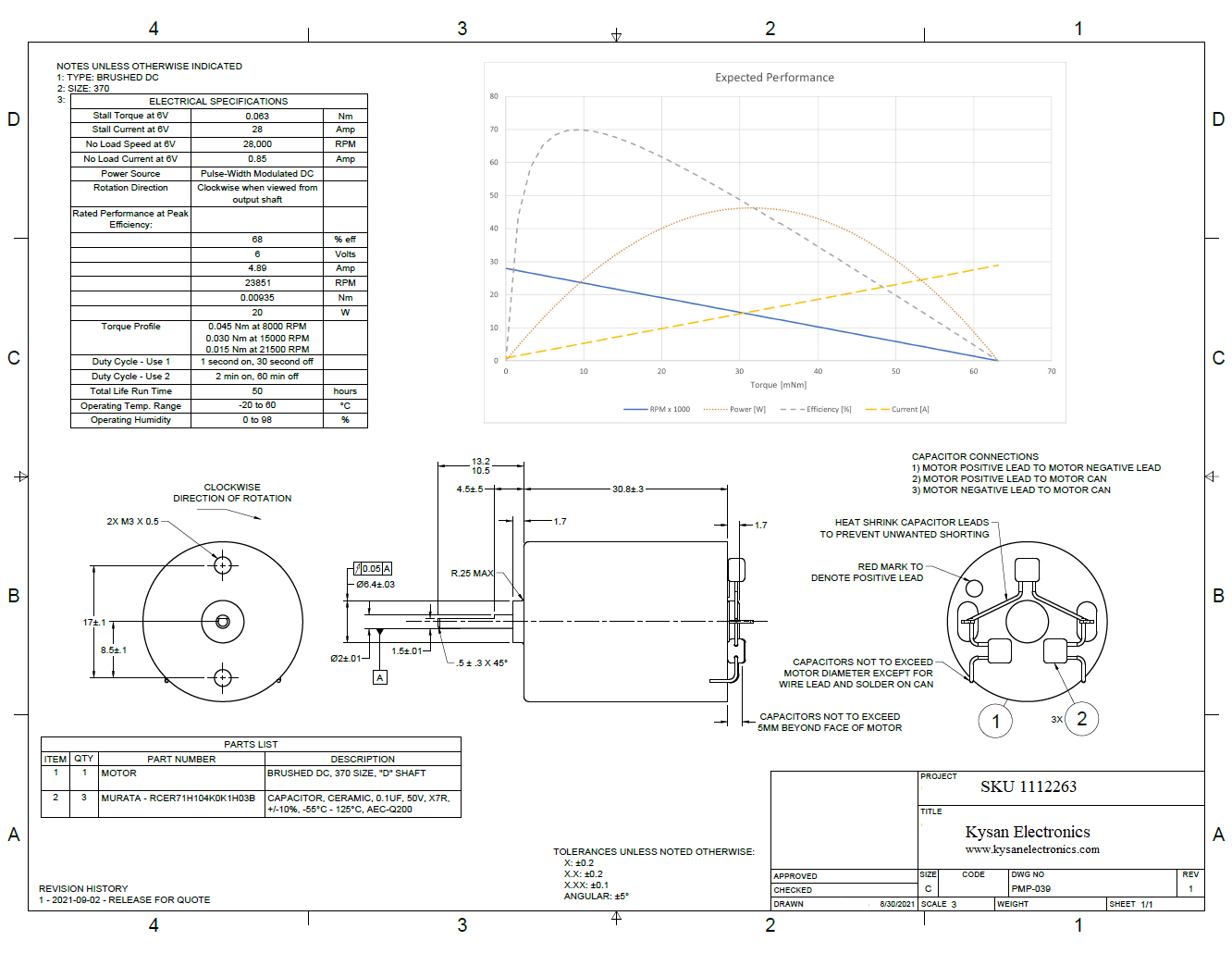Select the top M3 mounting hole symbol

222,564
